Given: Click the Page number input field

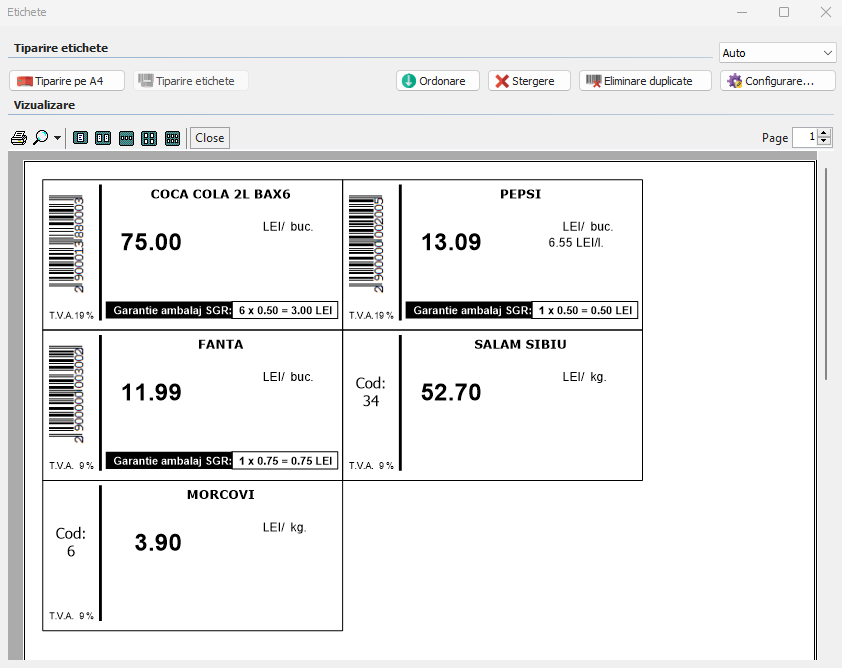Looking at the screenshot, I should pos(804,138).
